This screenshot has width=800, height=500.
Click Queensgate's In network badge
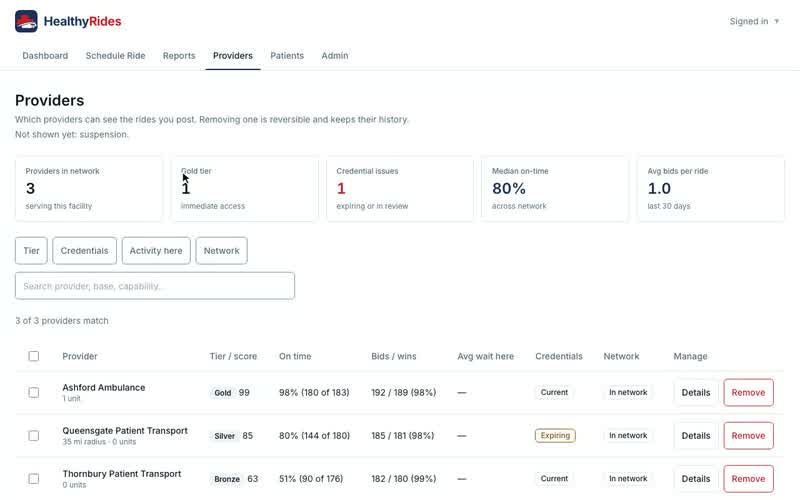point(628,436)
